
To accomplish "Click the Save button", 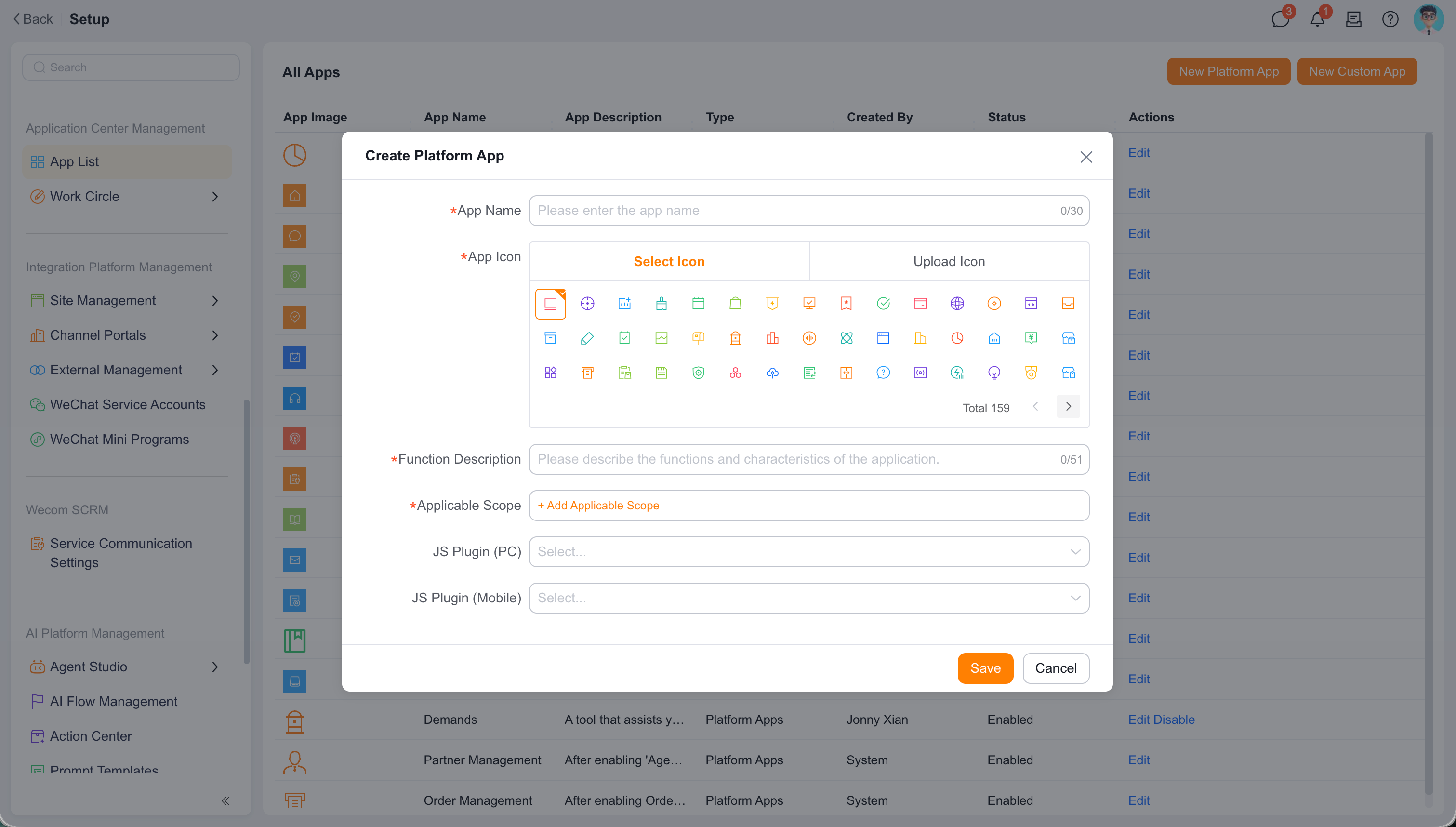I will tap(985, 668).
